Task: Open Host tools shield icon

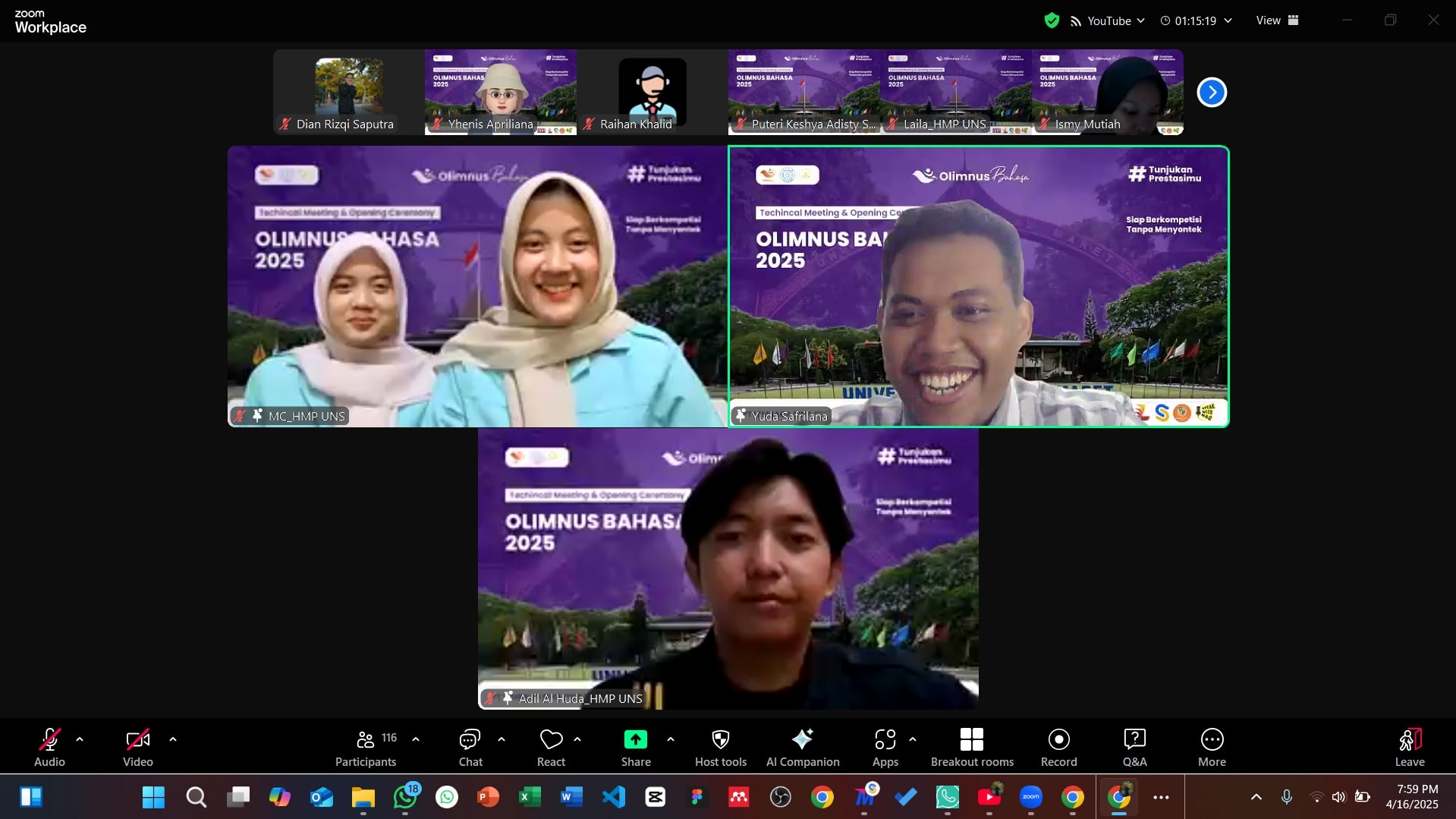Action: tap(720, 747)
